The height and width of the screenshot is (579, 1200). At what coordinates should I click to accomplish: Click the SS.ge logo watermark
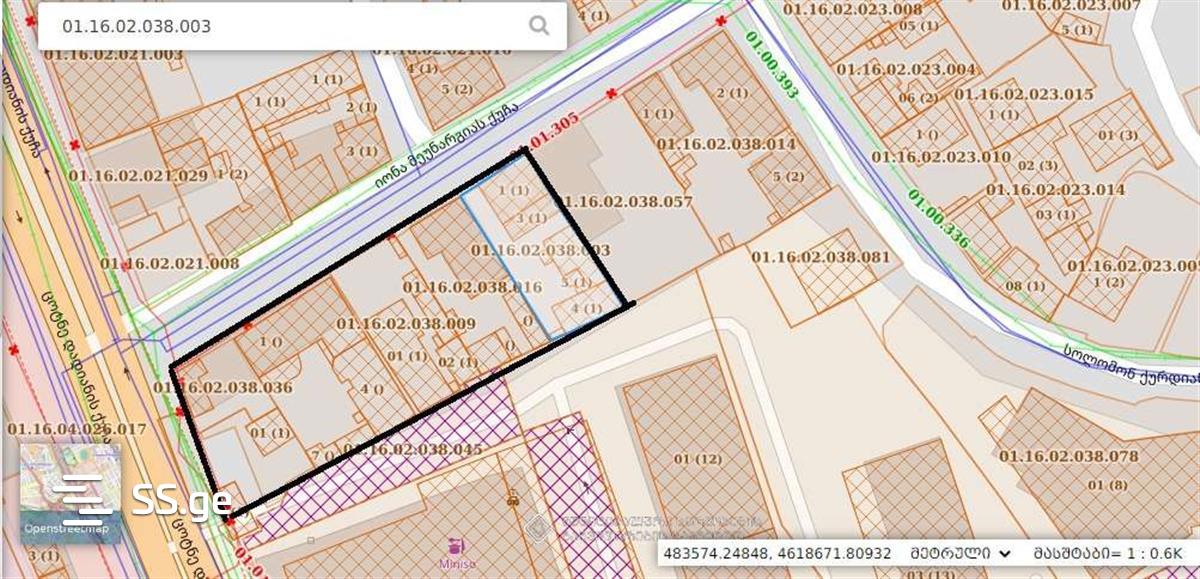[182, 499]
